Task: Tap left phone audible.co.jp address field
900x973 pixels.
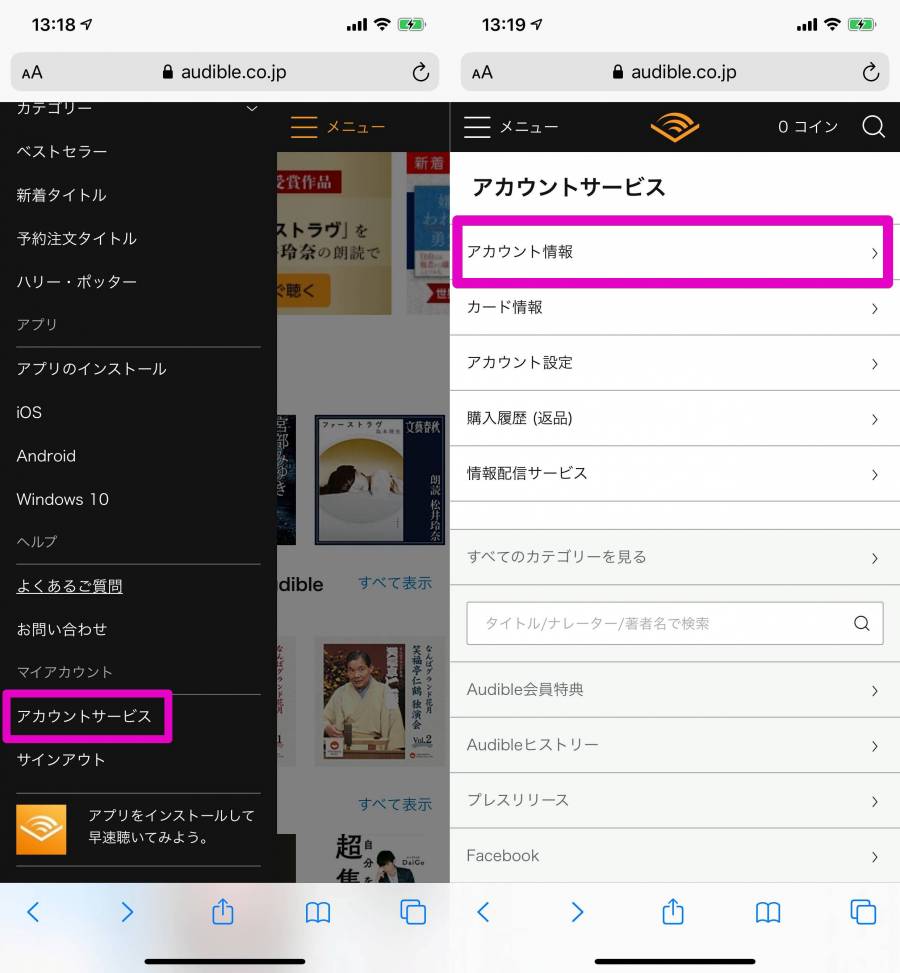Action: pos(225,72)
